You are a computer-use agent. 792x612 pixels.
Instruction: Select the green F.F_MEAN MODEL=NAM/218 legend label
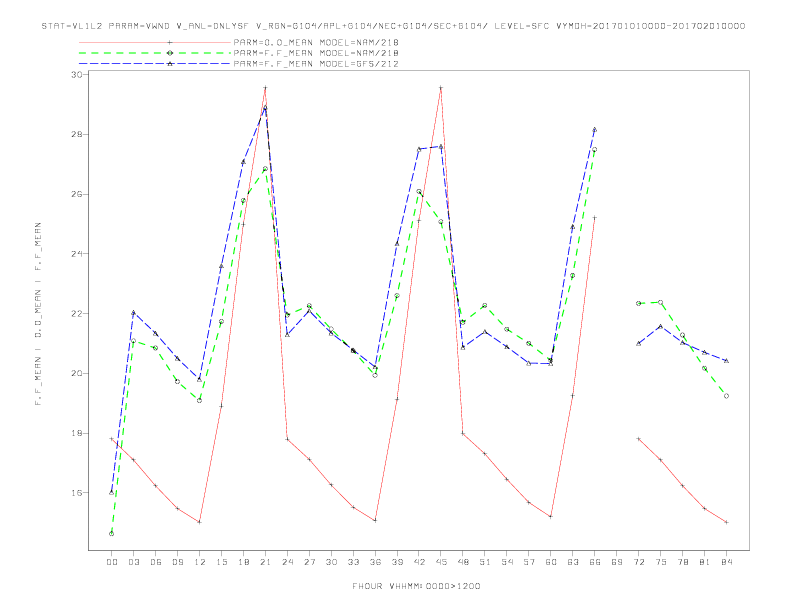click(316, 53)
